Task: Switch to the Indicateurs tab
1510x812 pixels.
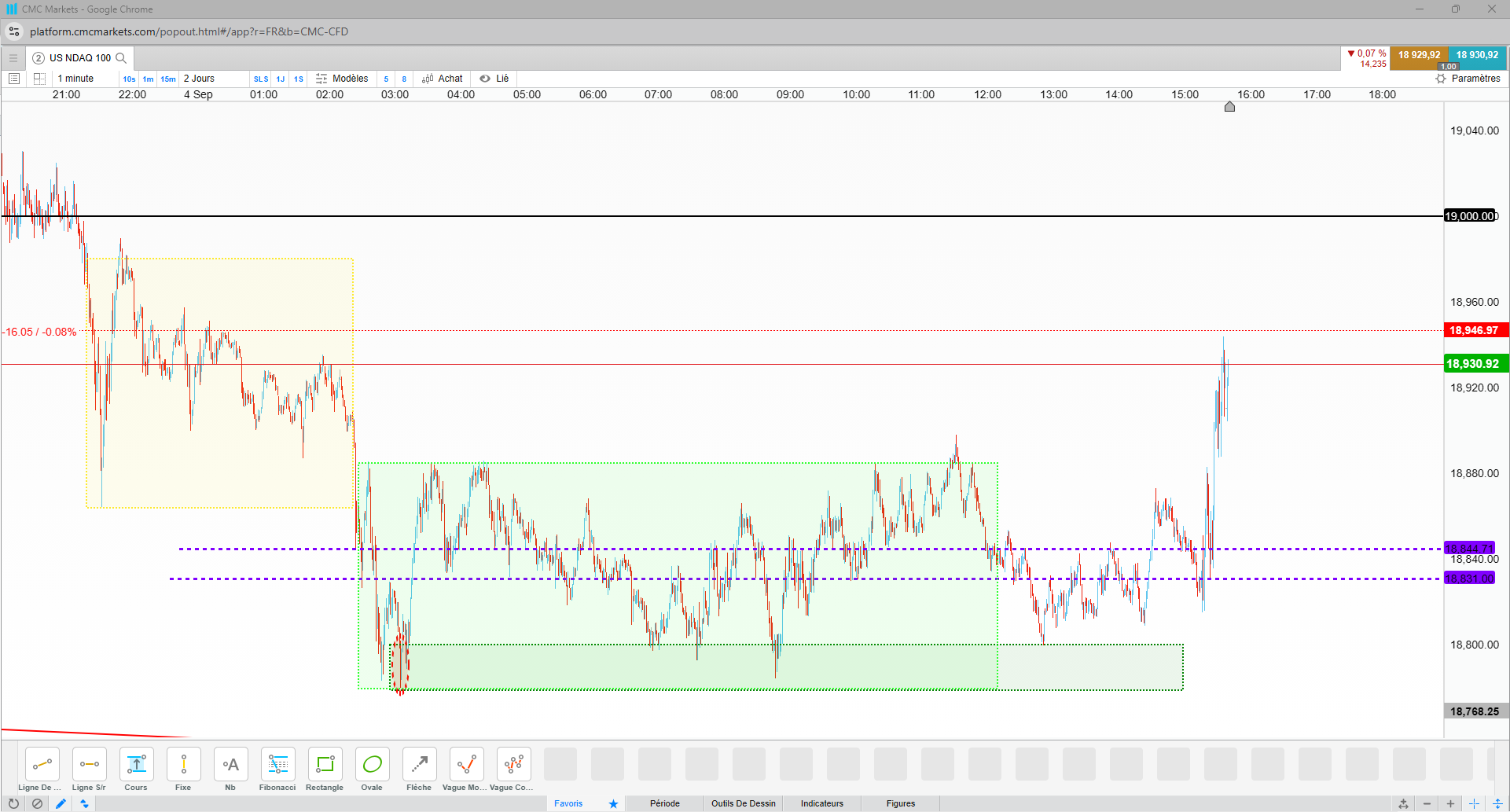Action: tap(822, 803)
